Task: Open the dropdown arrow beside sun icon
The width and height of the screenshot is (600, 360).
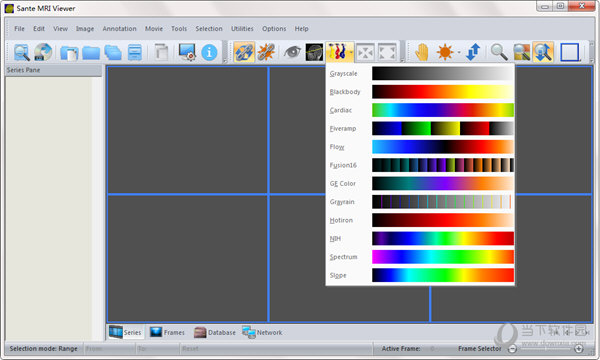Action: [x=459, y=52]
